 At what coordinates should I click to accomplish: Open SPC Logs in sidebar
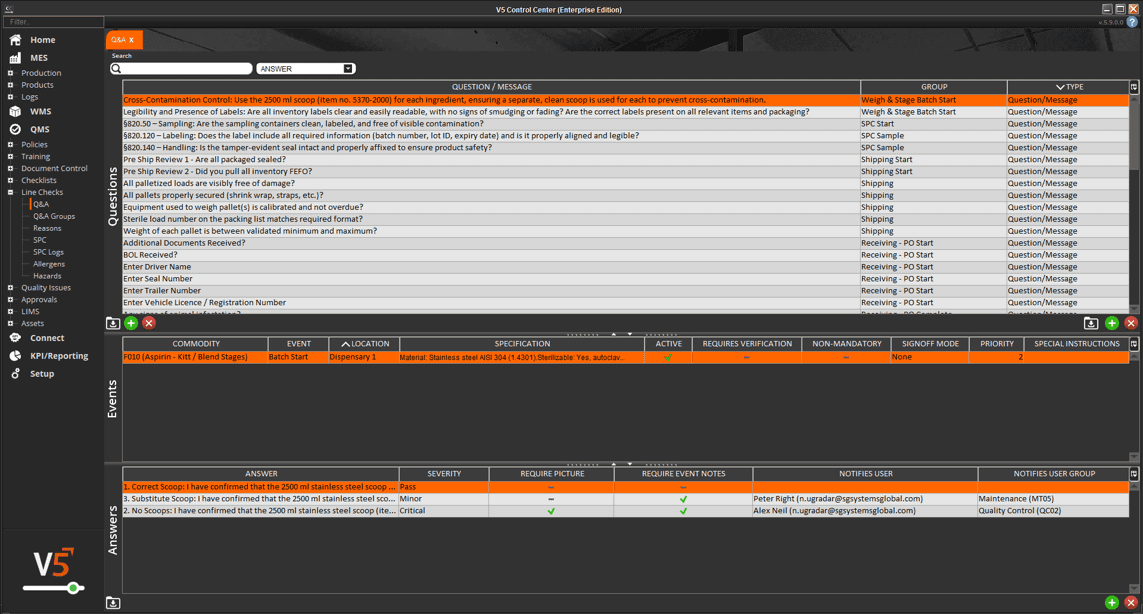click(48, 252)
